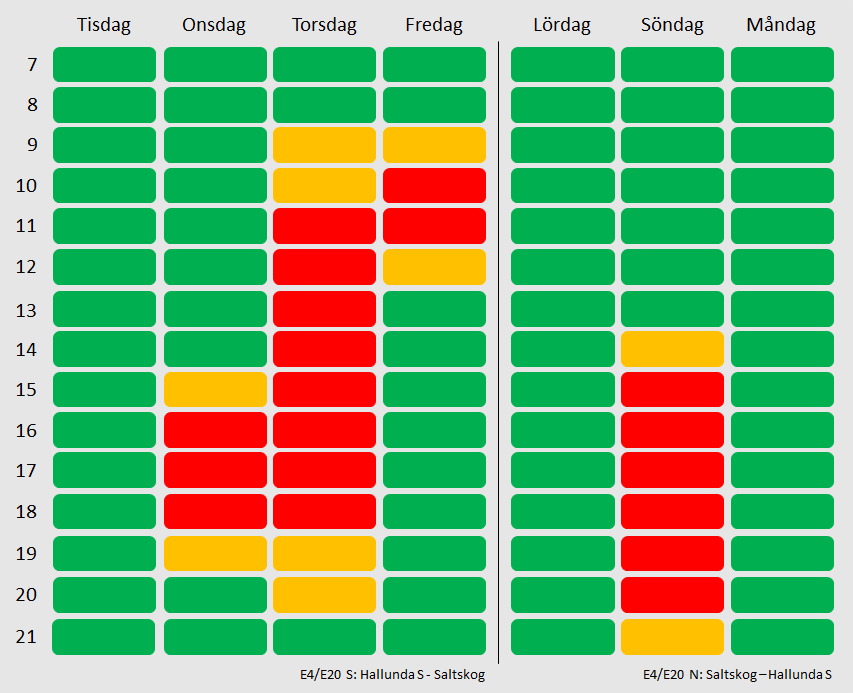Click the yellow Söndag cell at hour 14

[672, 349]
